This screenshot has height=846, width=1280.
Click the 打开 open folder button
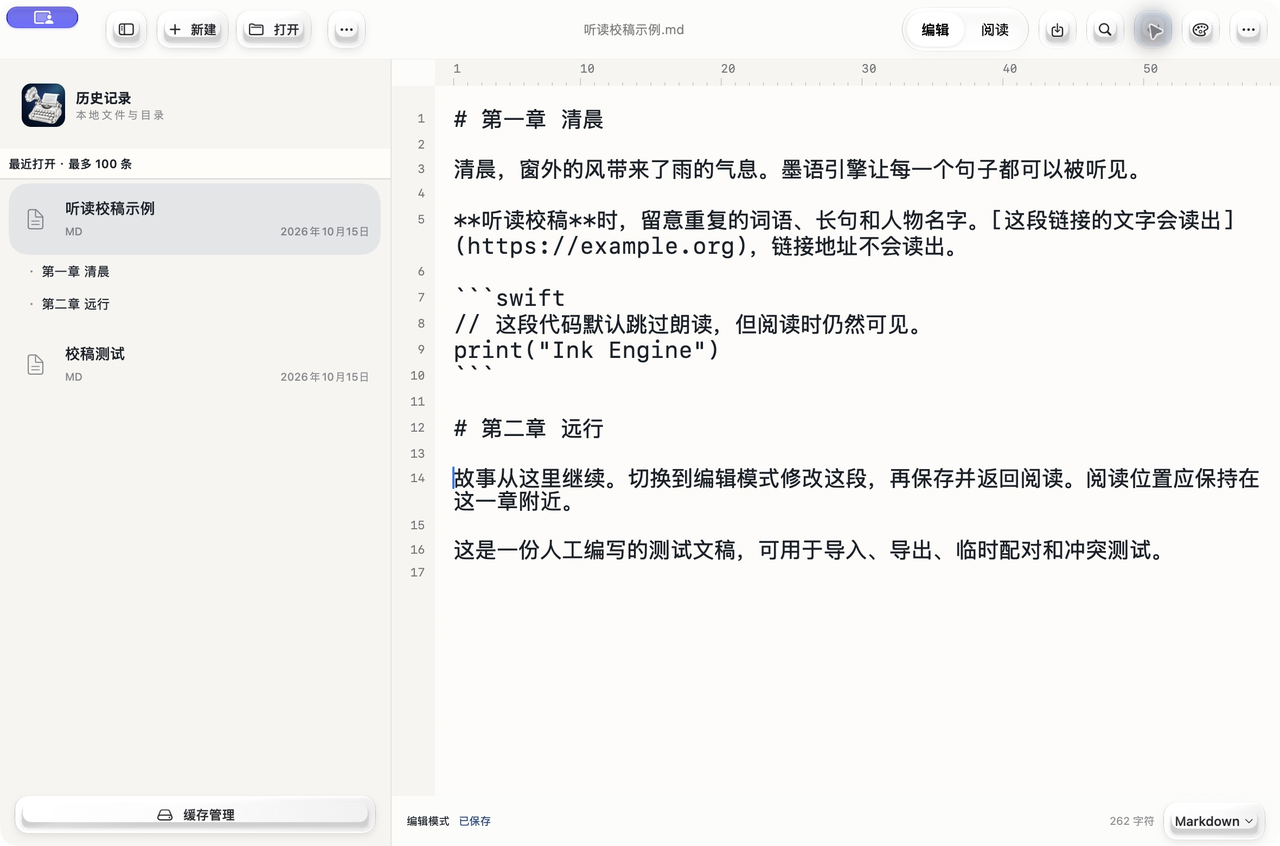[273, 30]
